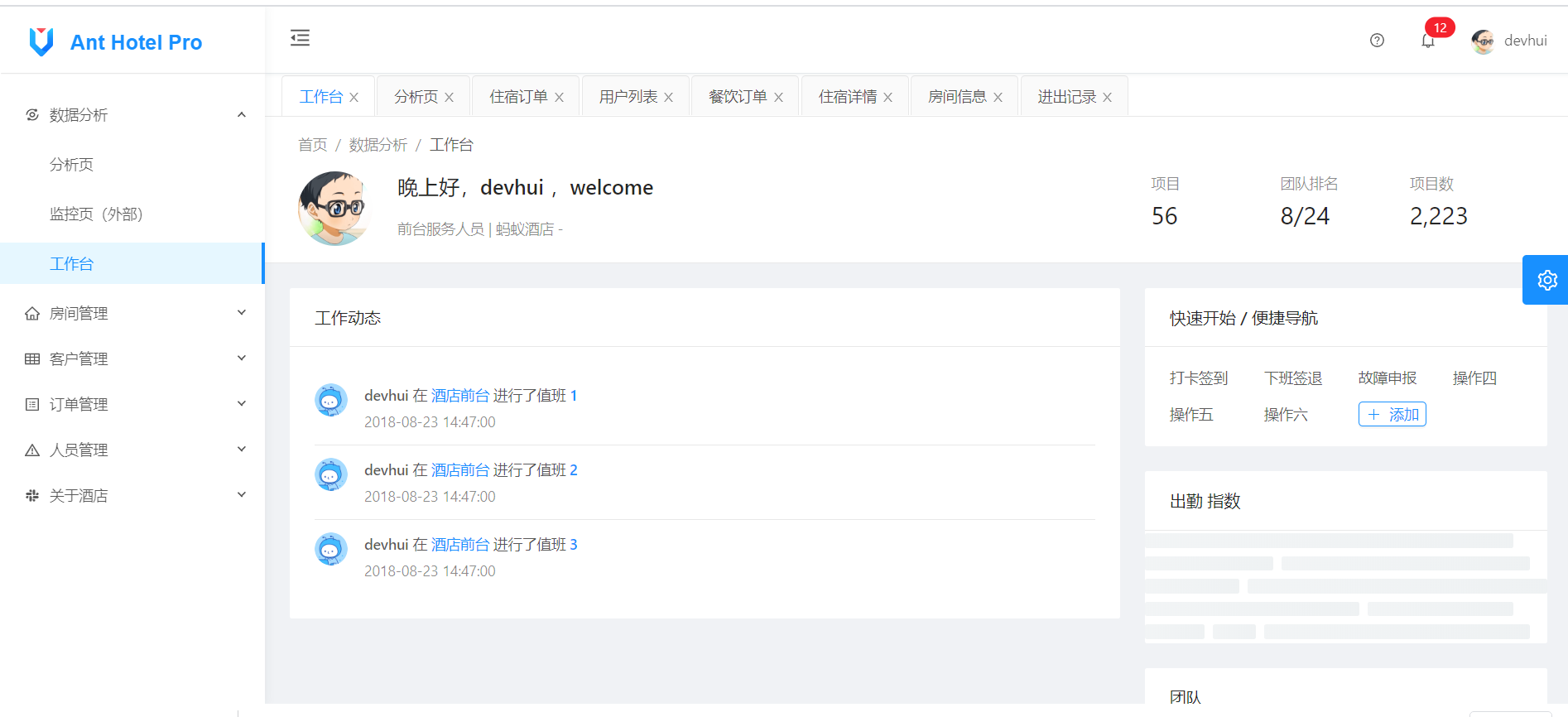Switch to the 分析页 tab
Screen dimensions: 1568x717
point(416,97)
